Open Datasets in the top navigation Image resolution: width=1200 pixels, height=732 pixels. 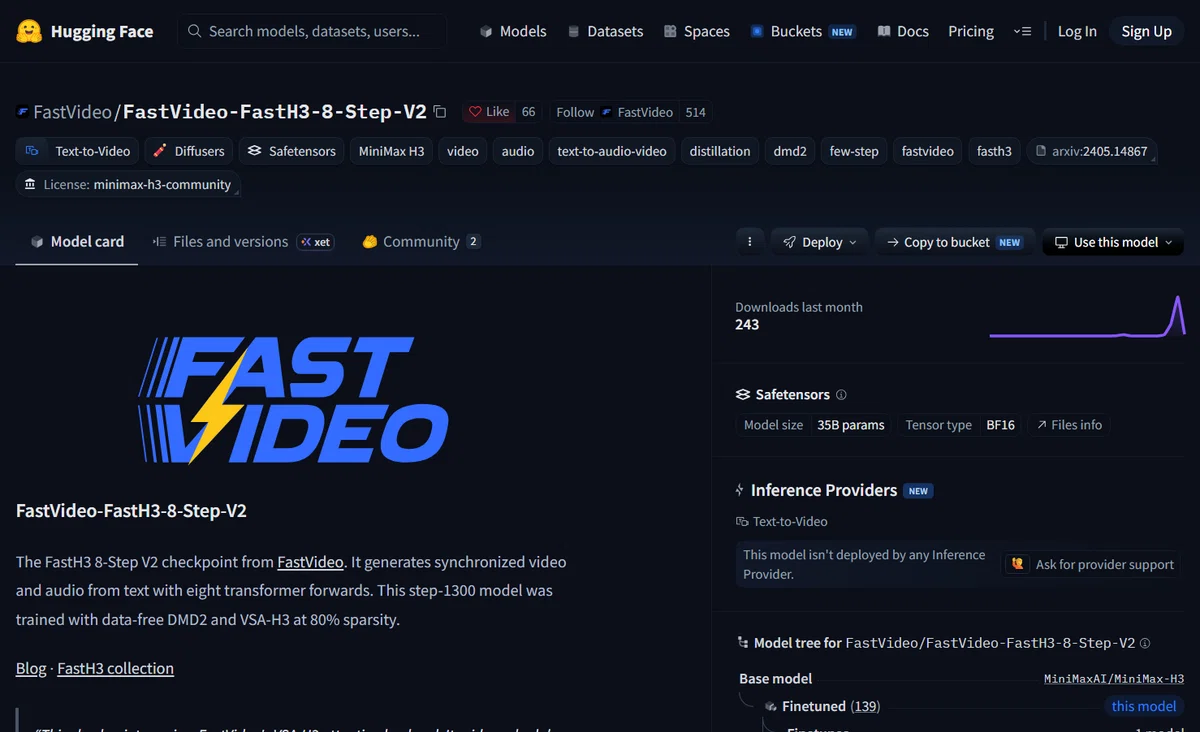pos(605,31)
